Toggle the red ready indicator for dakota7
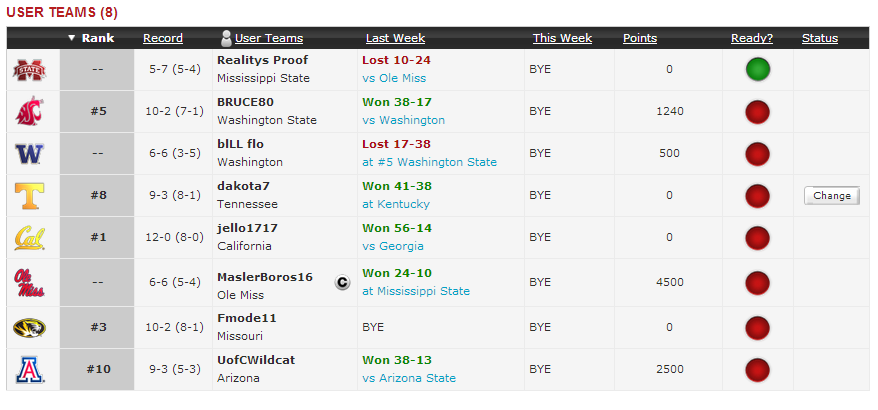The image size is (878, 410). tap(758, 195)
